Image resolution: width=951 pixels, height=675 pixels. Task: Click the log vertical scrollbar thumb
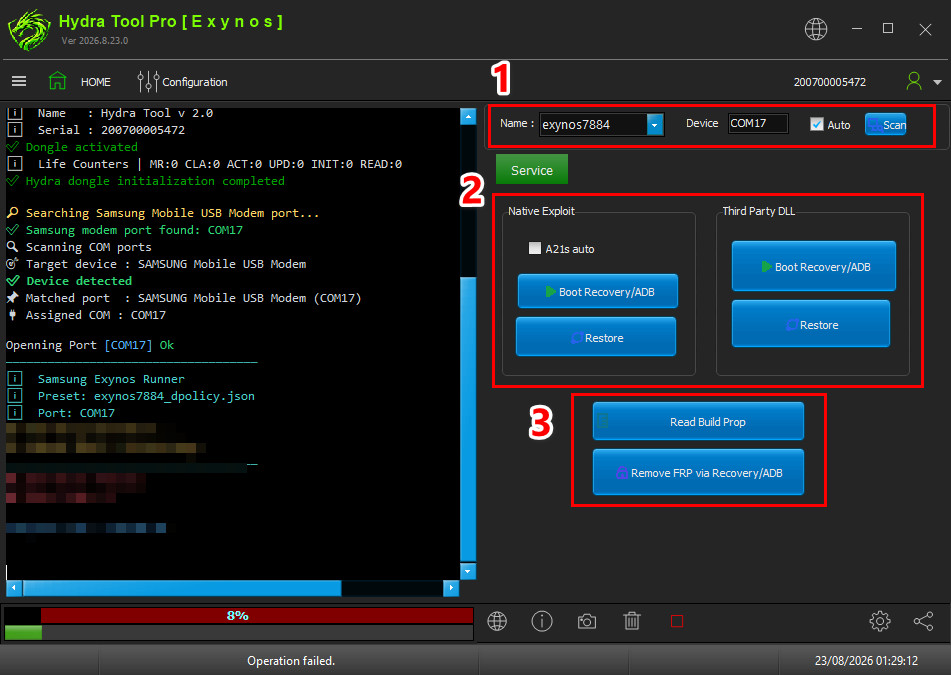(x=468, y=418)
